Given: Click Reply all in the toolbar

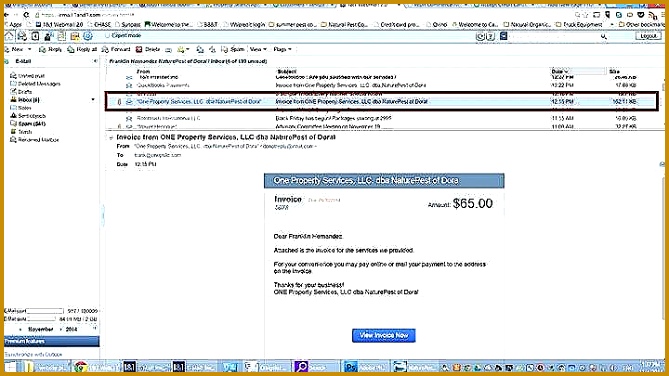Looking at the screenshot, I should click(x=82, y=50).
